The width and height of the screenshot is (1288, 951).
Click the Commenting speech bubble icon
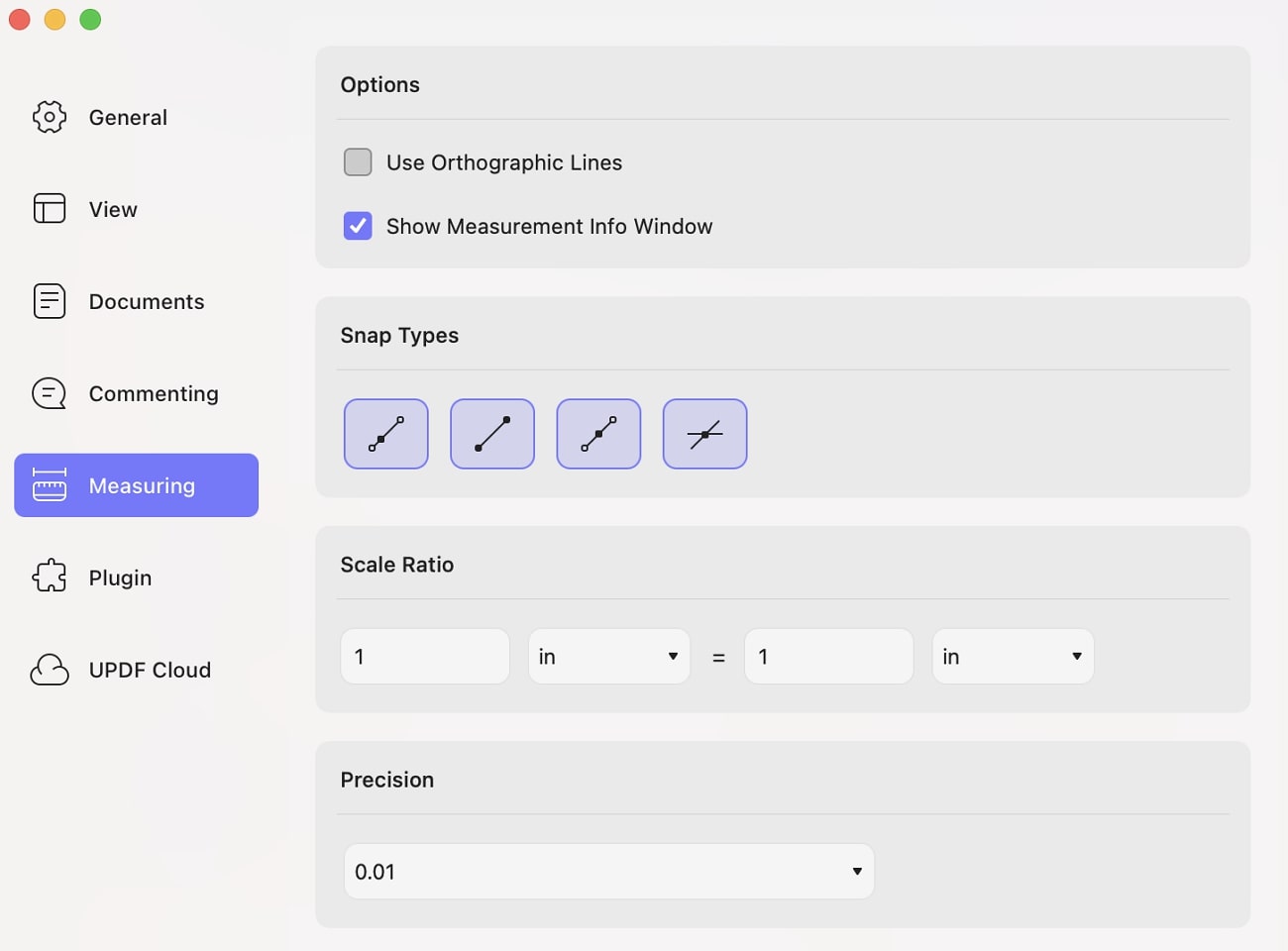[x=50, y=393]
